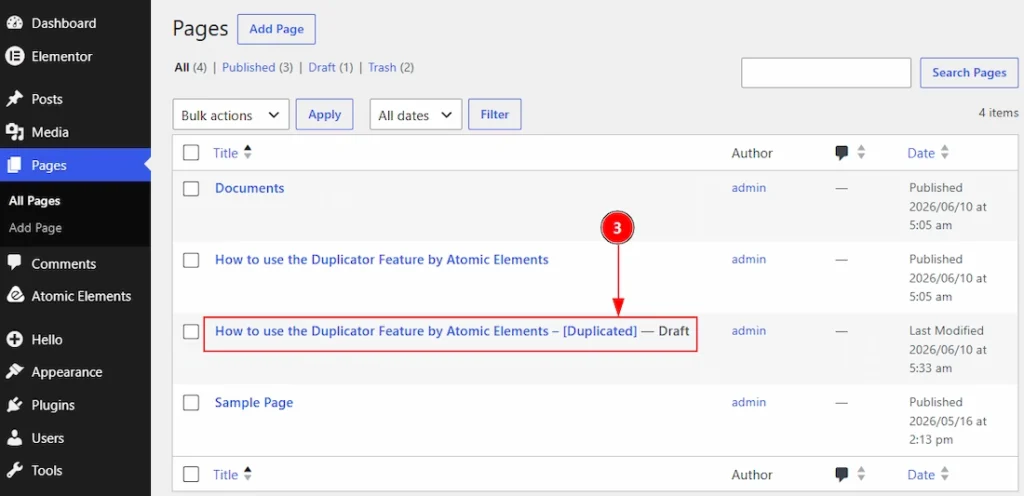This screenshot has height=496, width=1024.
Task: Open the Documents page title link
Action: 249,188
